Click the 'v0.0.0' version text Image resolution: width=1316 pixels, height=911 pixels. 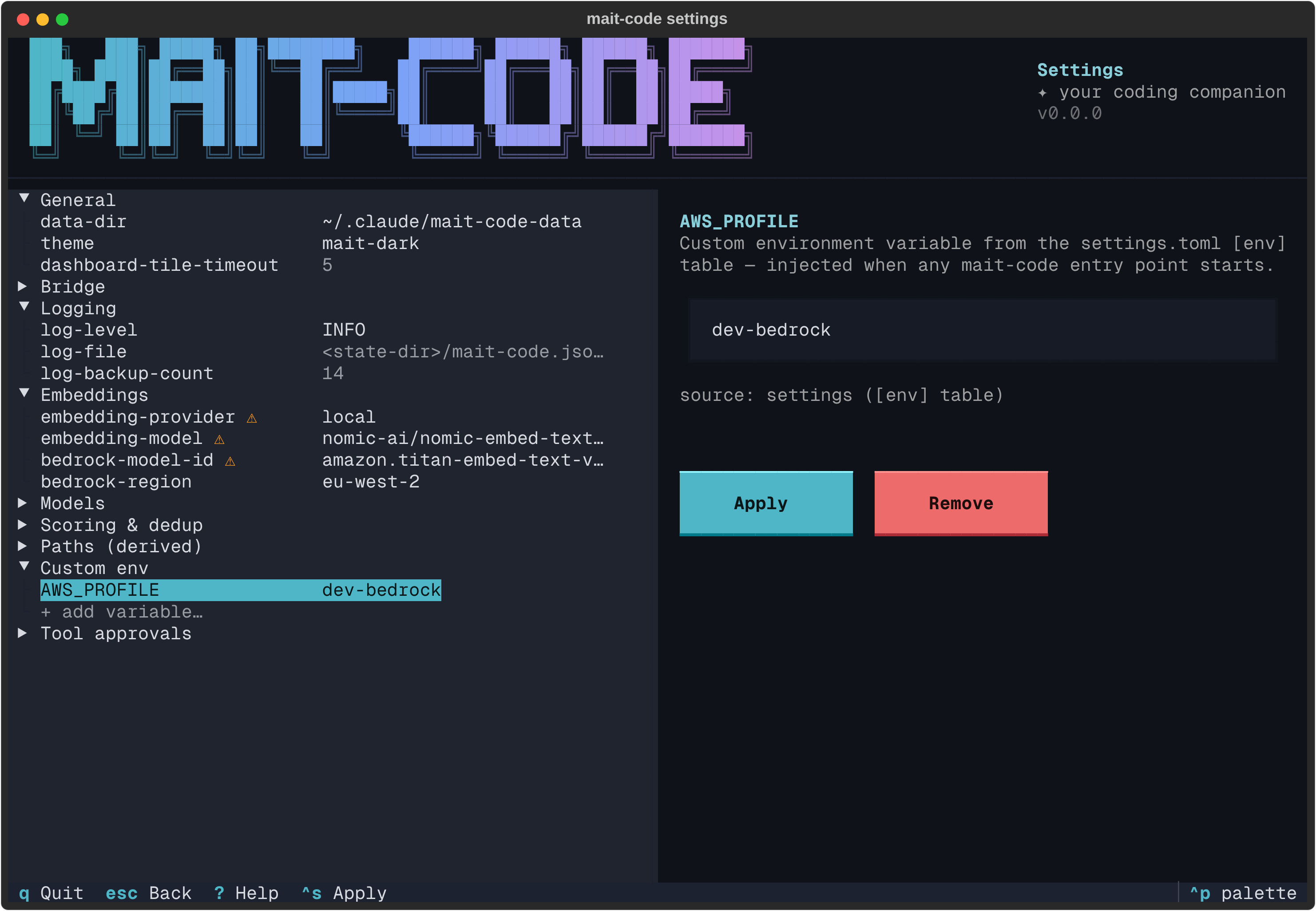(1070, 113)
